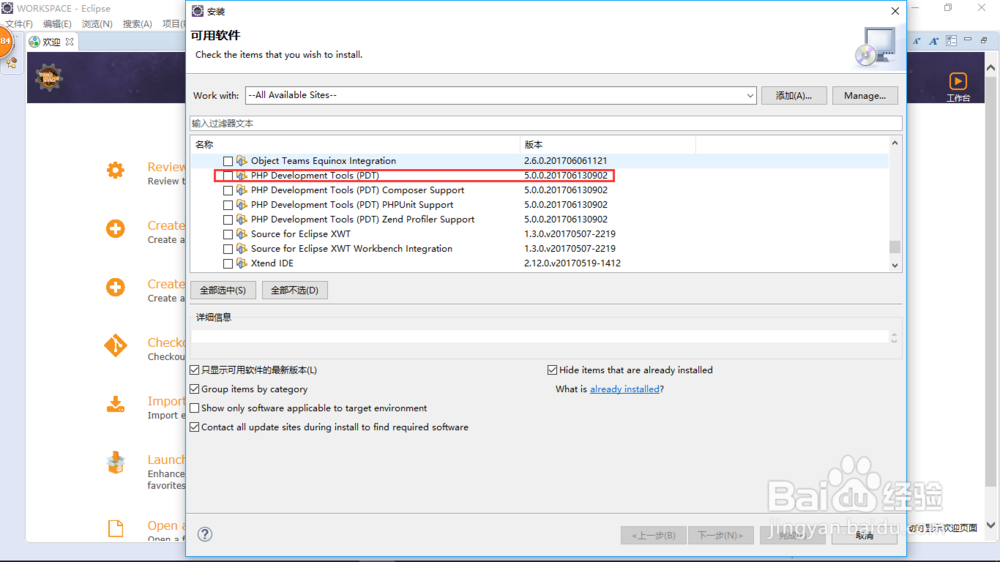Open the already installed link

click(624, 389)
